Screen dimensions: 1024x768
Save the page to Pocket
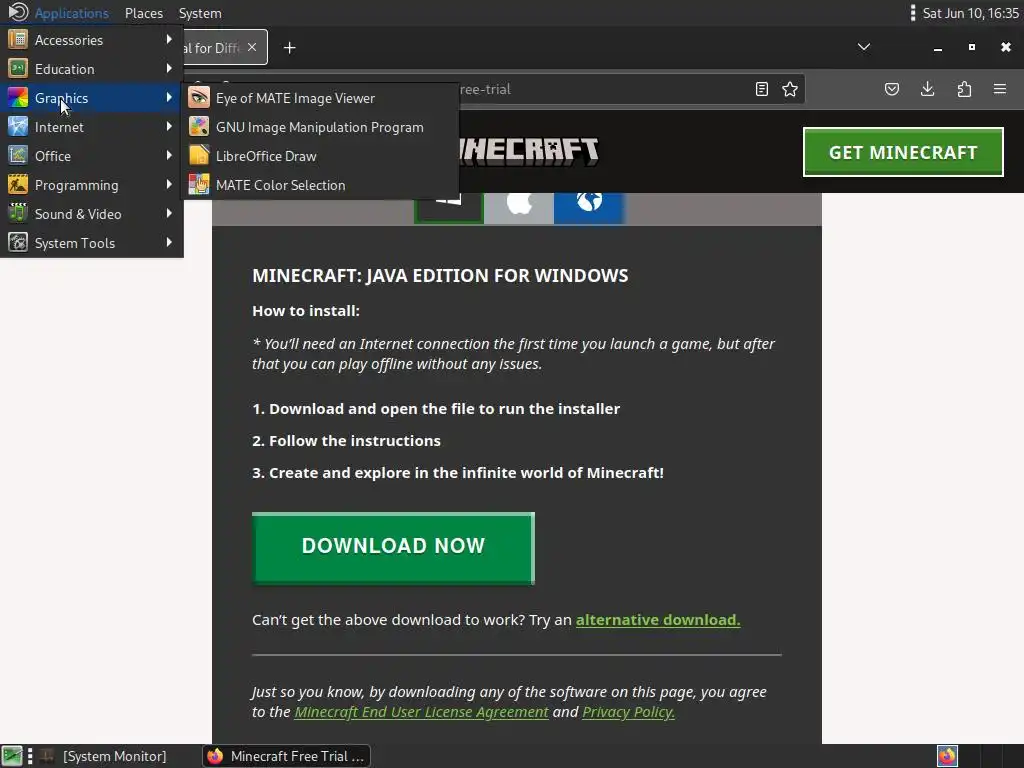pos(891,89)
